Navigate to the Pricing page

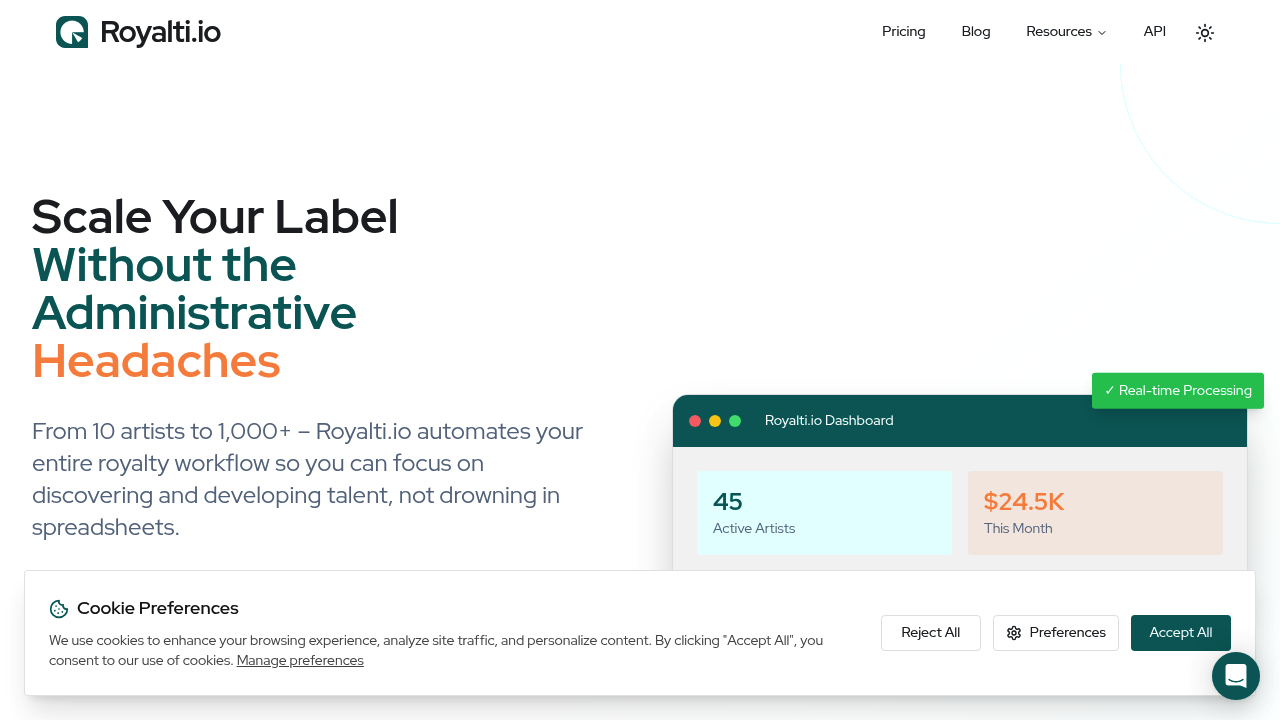click(903, 31)
